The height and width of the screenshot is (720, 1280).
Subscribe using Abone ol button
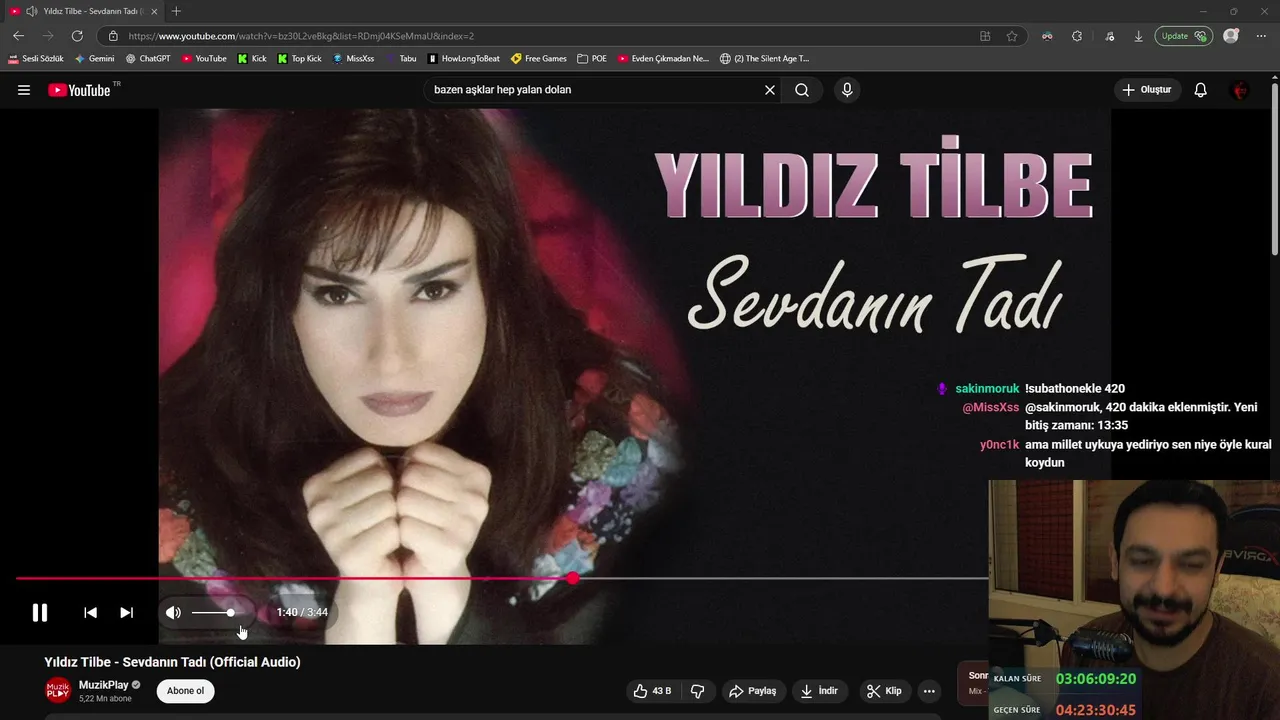185,691
